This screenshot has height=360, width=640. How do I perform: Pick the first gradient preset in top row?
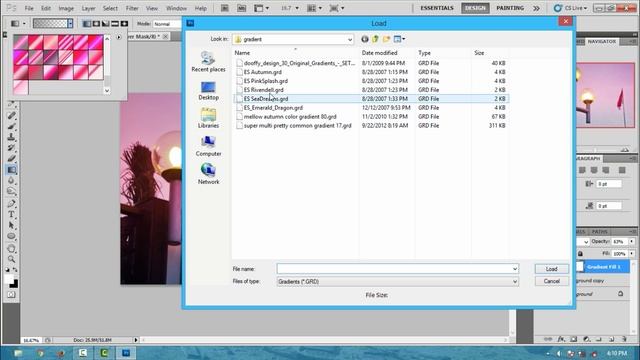(21, 42)
